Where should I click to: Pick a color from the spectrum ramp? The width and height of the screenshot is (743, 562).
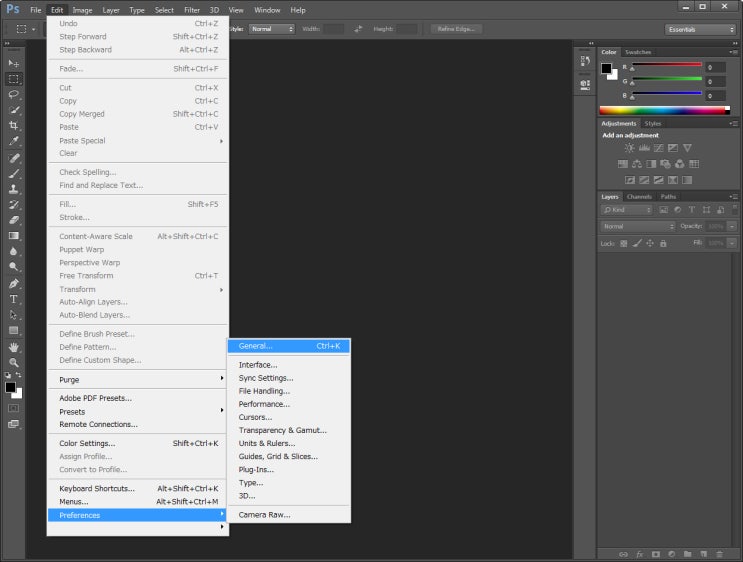pyautogui.click(x=662, y=111)
